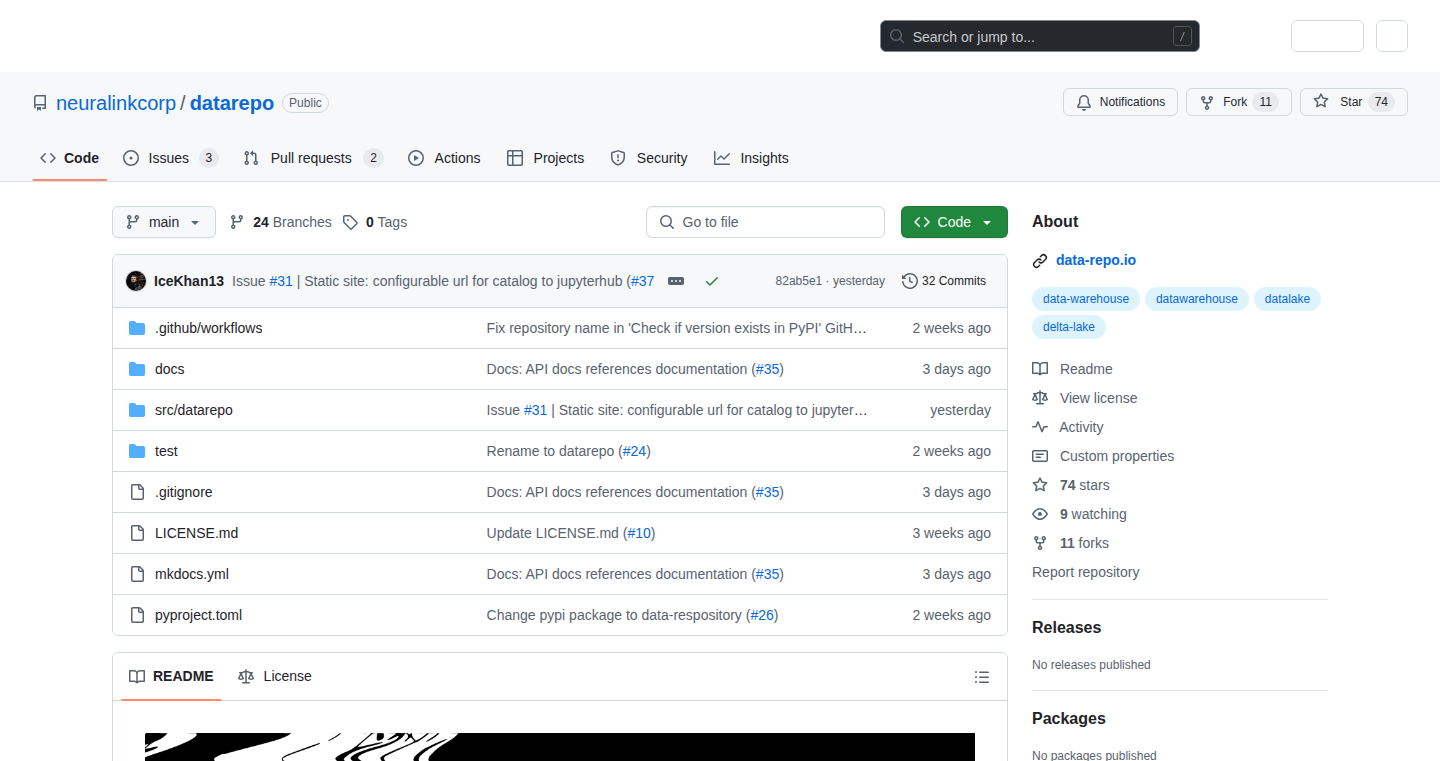Go to the Pull requests tab
Image resolution: width=1440 pixels, height=761 pixels.
(x=313, y=158)
